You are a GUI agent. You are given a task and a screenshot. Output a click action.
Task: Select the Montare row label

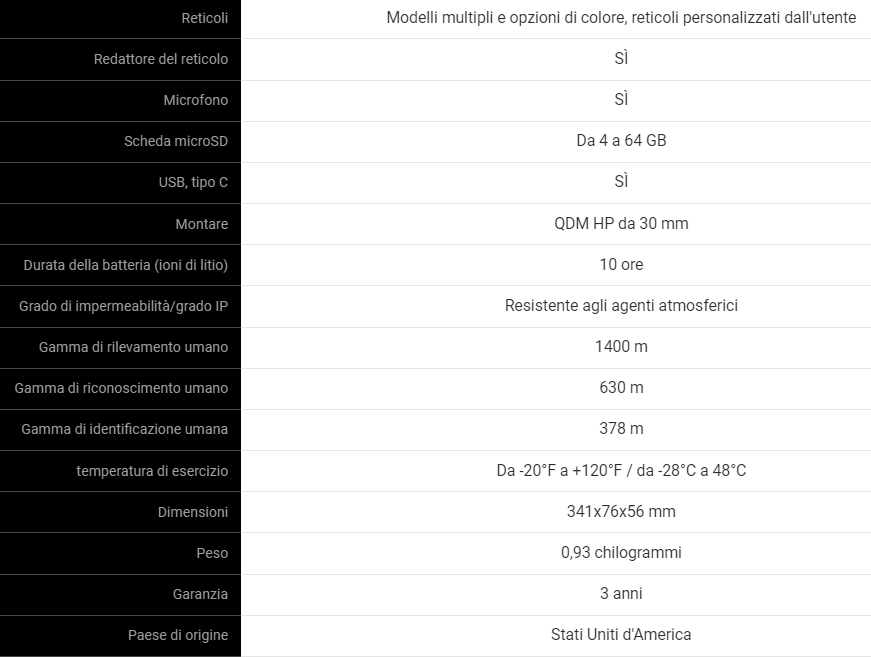click(202, 224)
